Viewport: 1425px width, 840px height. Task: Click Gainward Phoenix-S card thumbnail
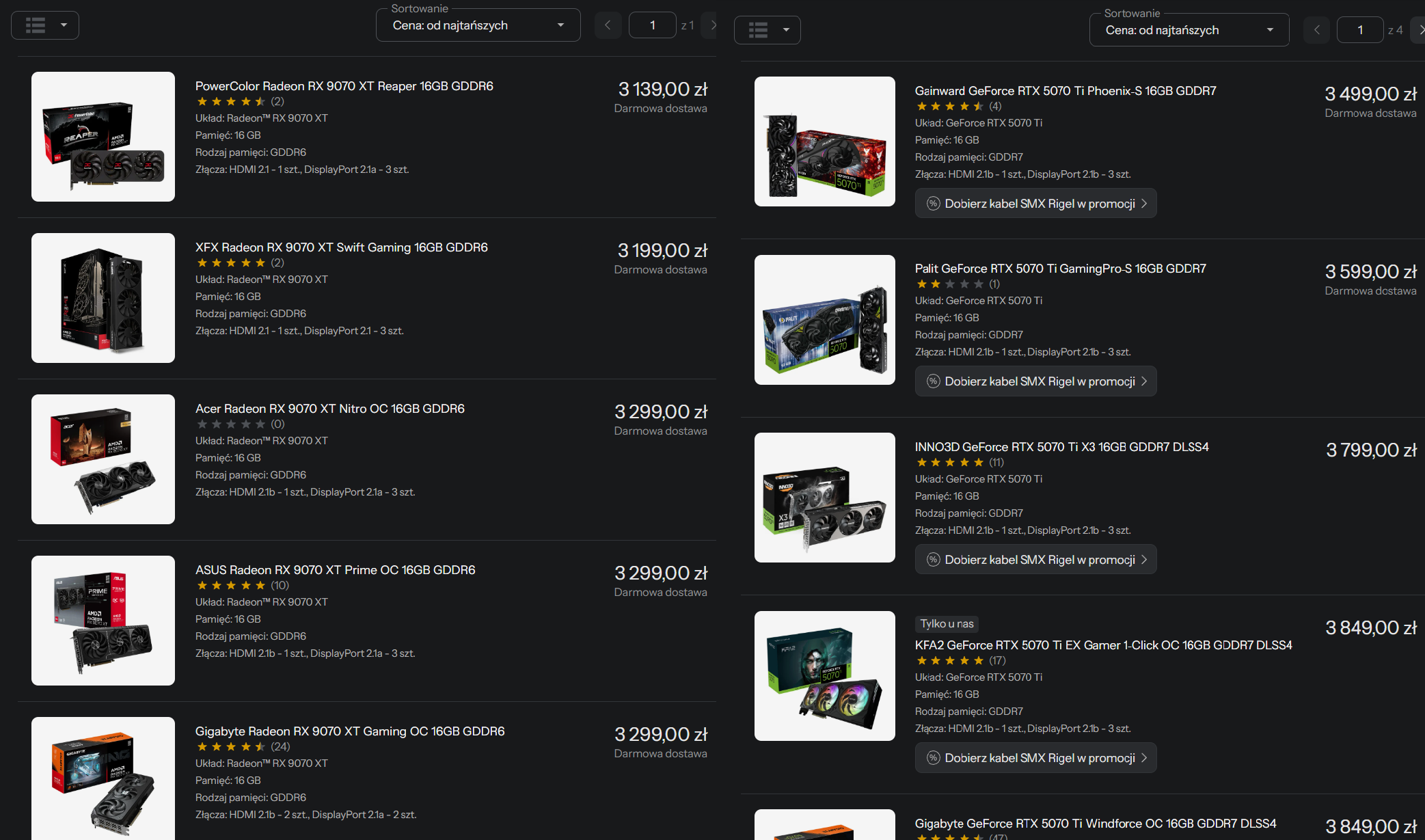coord(825,141)
